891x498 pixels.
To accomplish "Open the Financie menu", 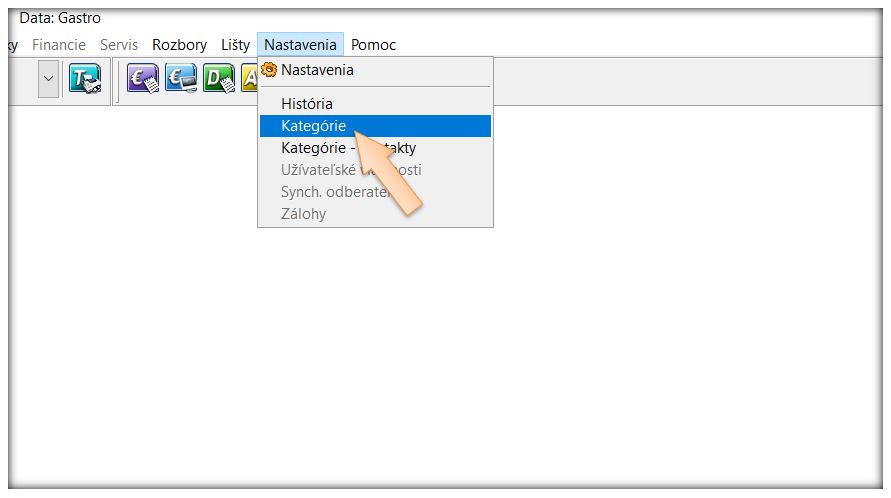I will point(59,45).
